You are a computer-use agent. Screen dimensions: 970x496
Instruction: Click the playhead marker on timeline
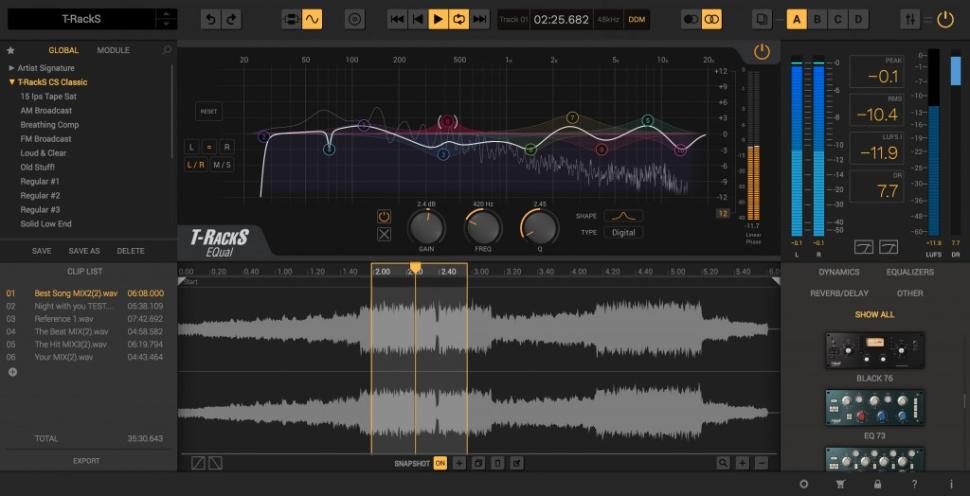point(416,267)
